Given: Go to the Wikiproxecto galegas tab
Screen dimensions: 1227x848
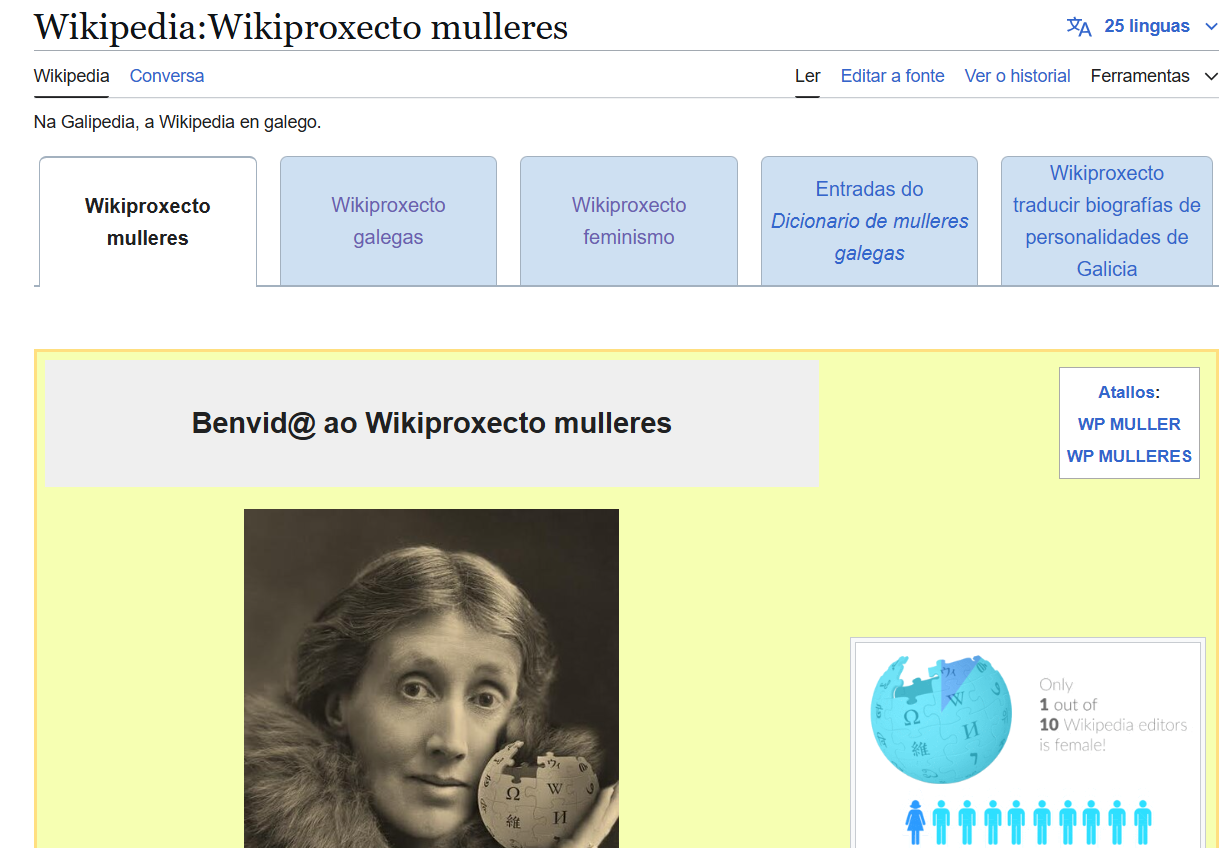Looking at the screenshot, I should point(388,221).
